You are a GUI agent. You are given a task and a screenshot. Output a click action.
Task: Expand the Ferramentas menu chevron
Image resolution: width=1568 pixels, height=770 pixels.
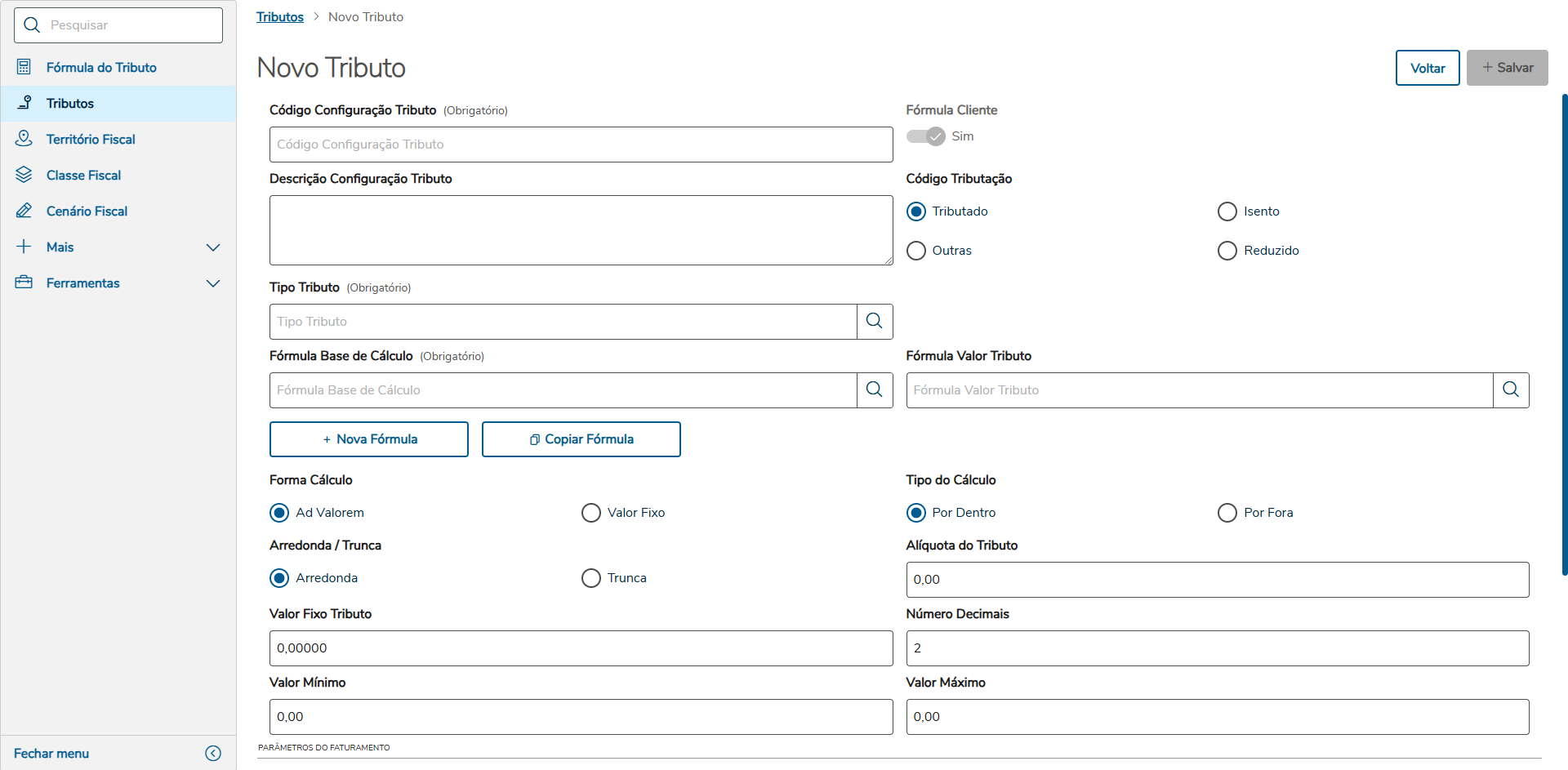click(x=213, y=283)
